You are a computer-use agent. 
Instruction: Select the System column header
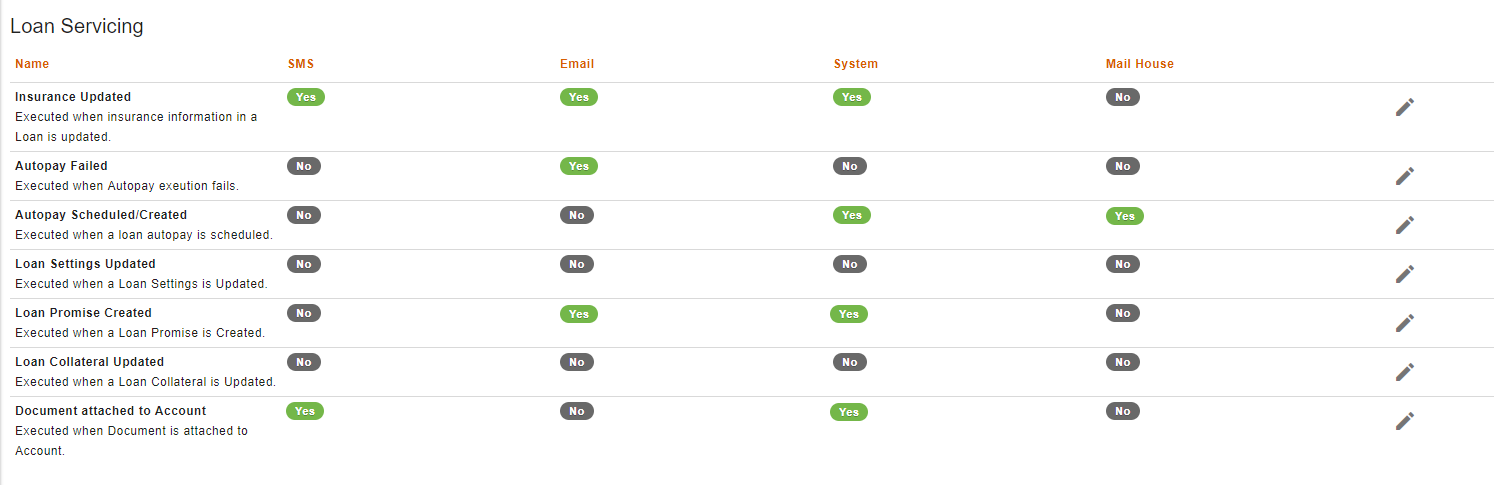(856, 64)
